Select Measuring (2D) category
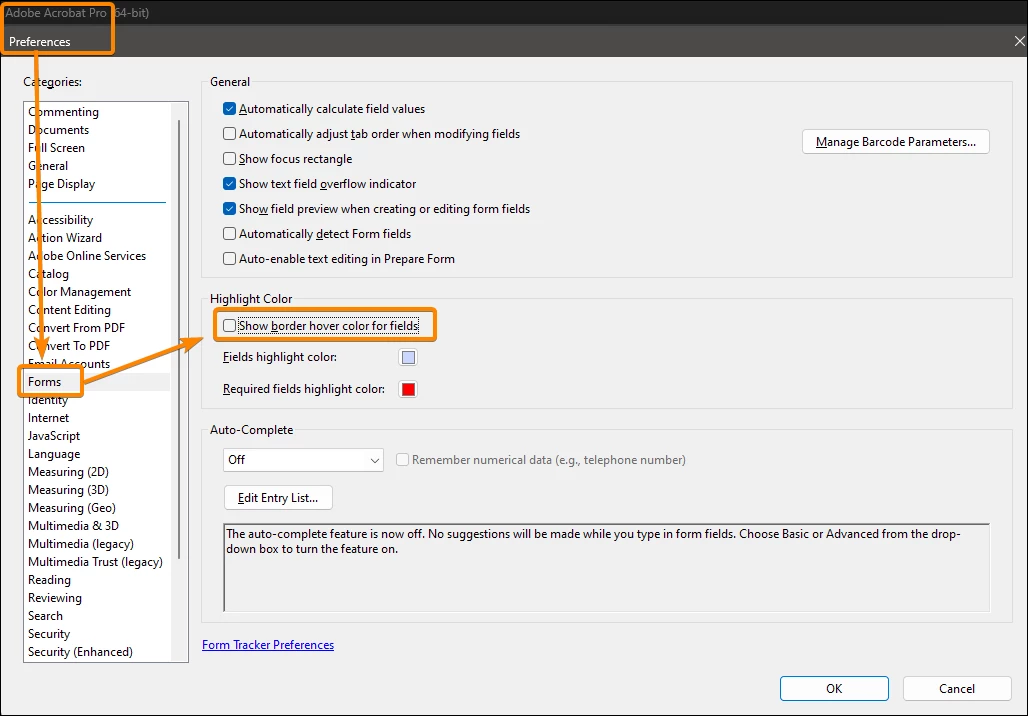1028x716 pixels. (68, 472)
